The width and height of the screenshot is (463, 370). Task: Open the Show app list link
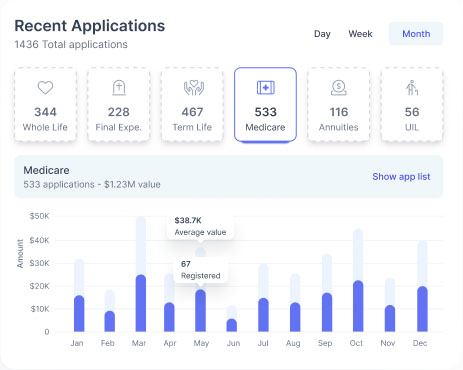401,177
